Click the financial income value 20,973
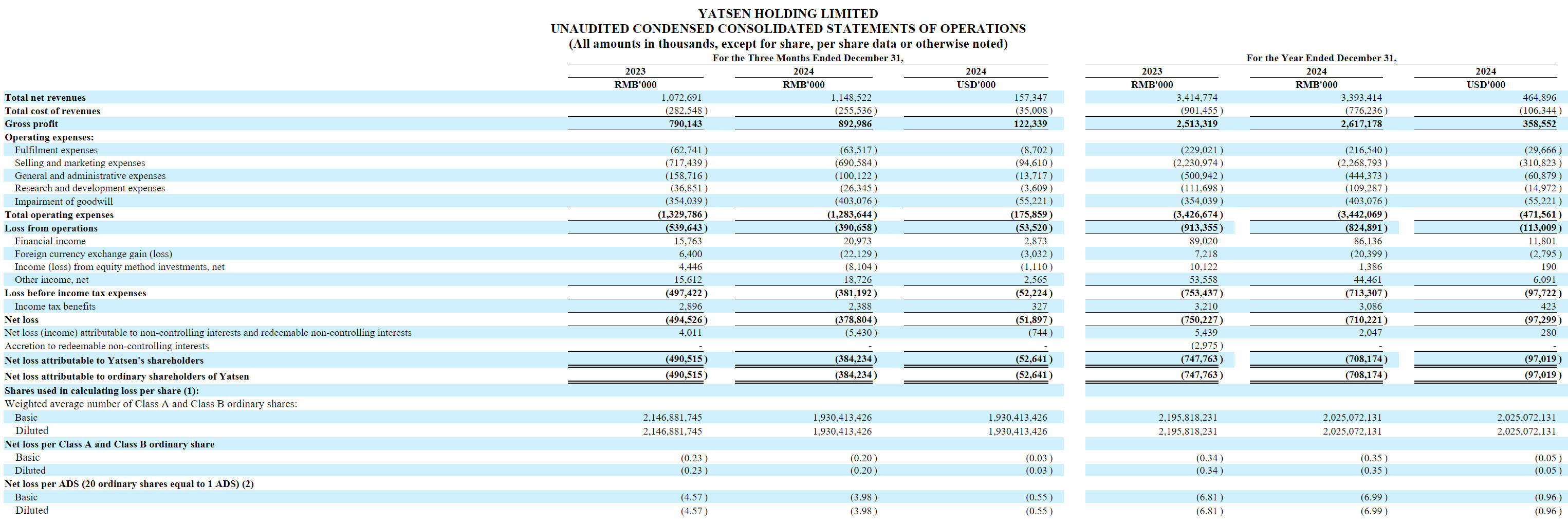 (857, 241)
